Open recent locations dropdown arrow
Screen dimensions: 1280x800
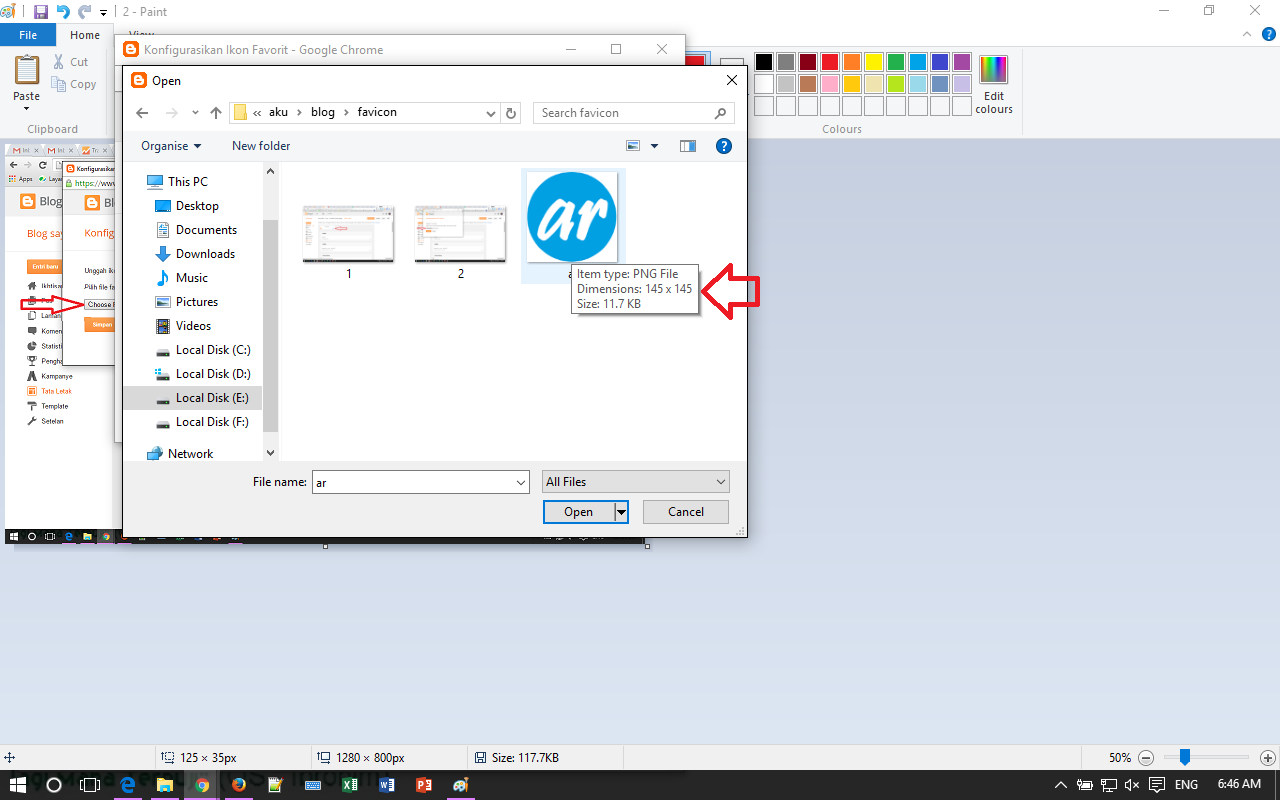(195, 113)
